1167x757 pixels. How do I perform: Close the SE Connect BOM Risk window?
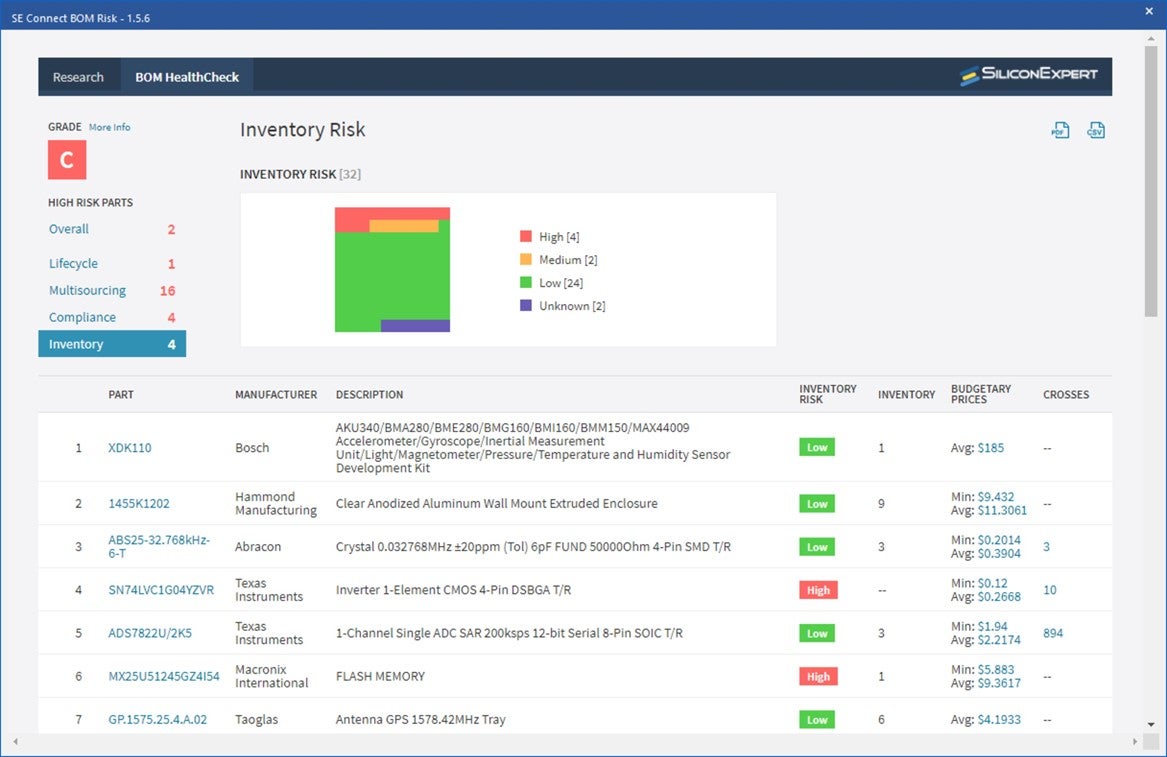[1149, 11]
